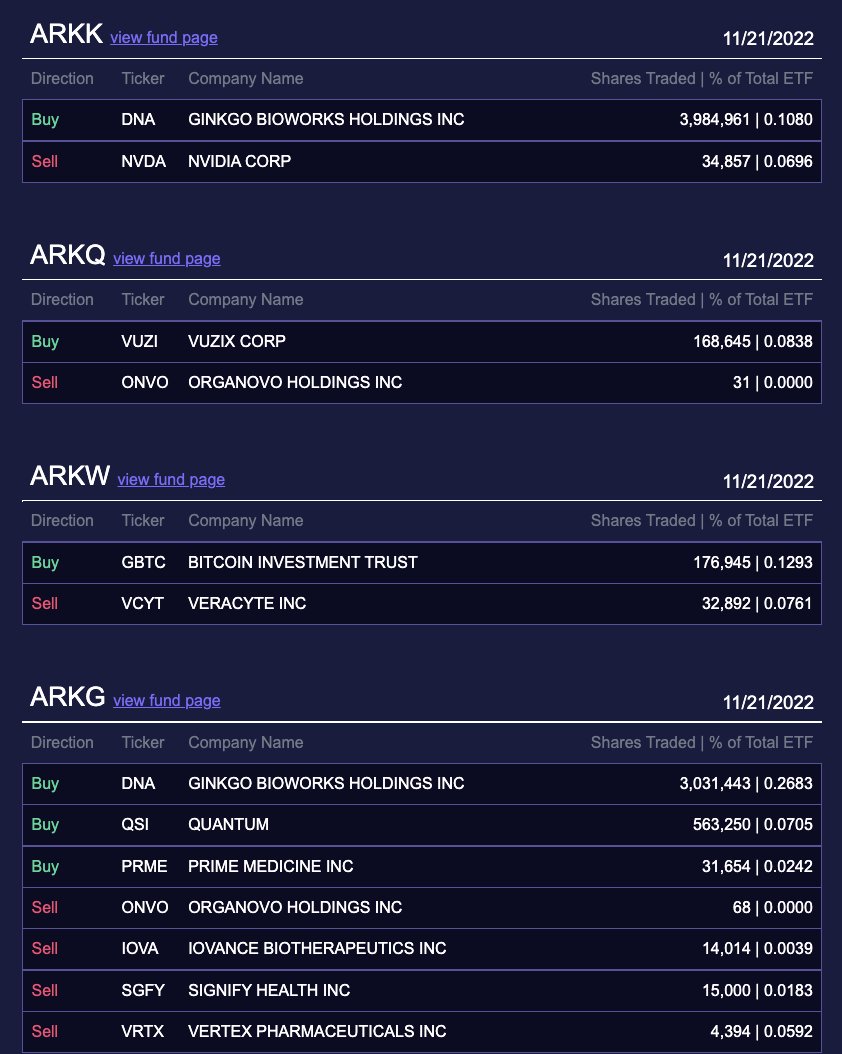Viewport: 842px width, 1054px height.
Task: Select VRTX ticker cell
Action: pos(142,1031)
